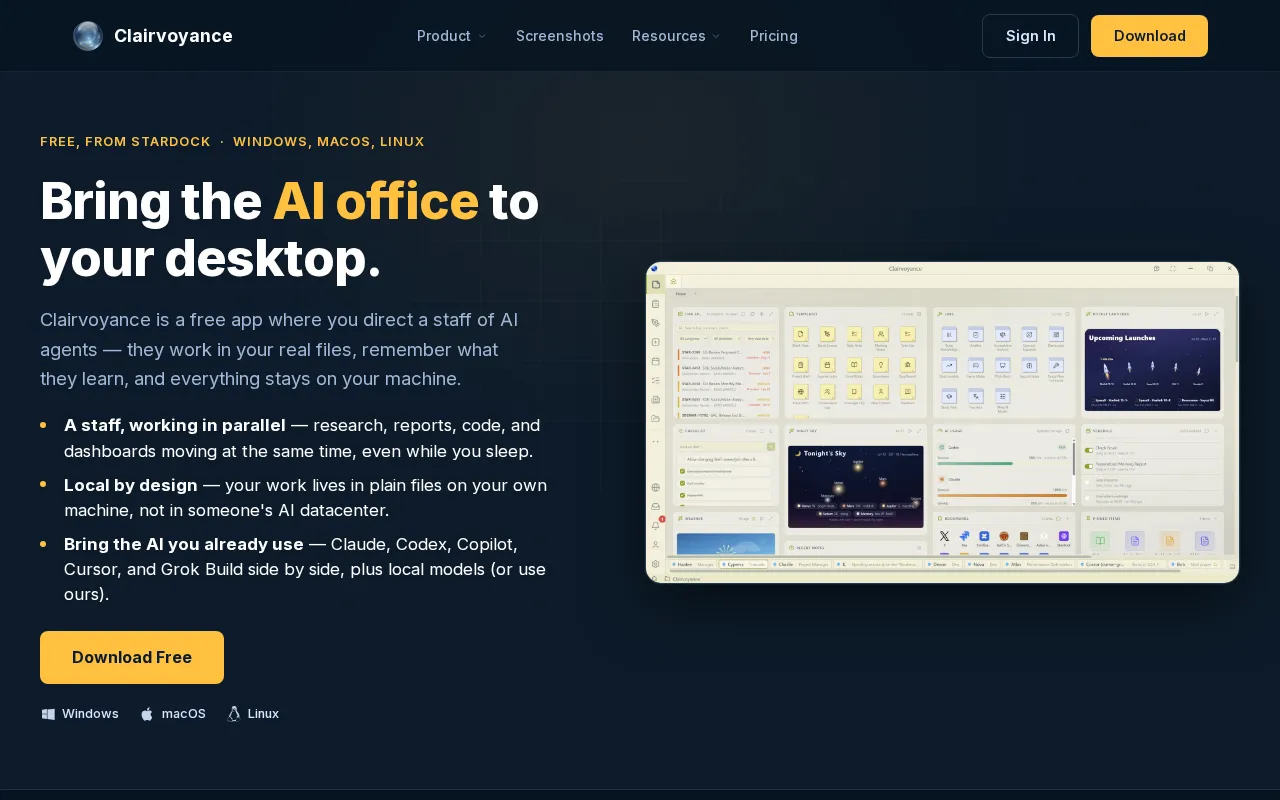
Task: Select the Cypress agent tab in the preview
Action: coord(743,564)
